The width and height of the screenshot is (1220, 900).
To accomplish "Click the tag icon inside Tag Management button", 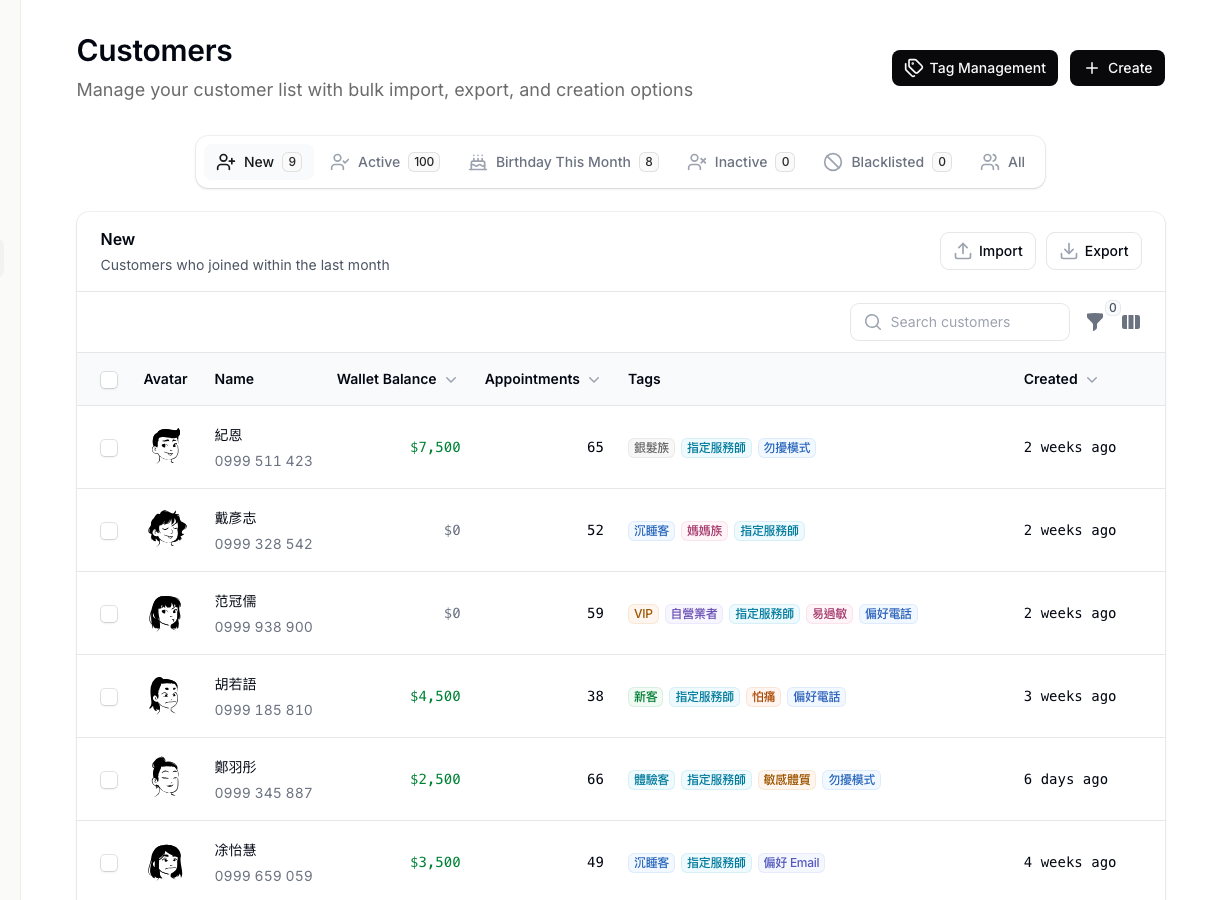I will [914, 68].
